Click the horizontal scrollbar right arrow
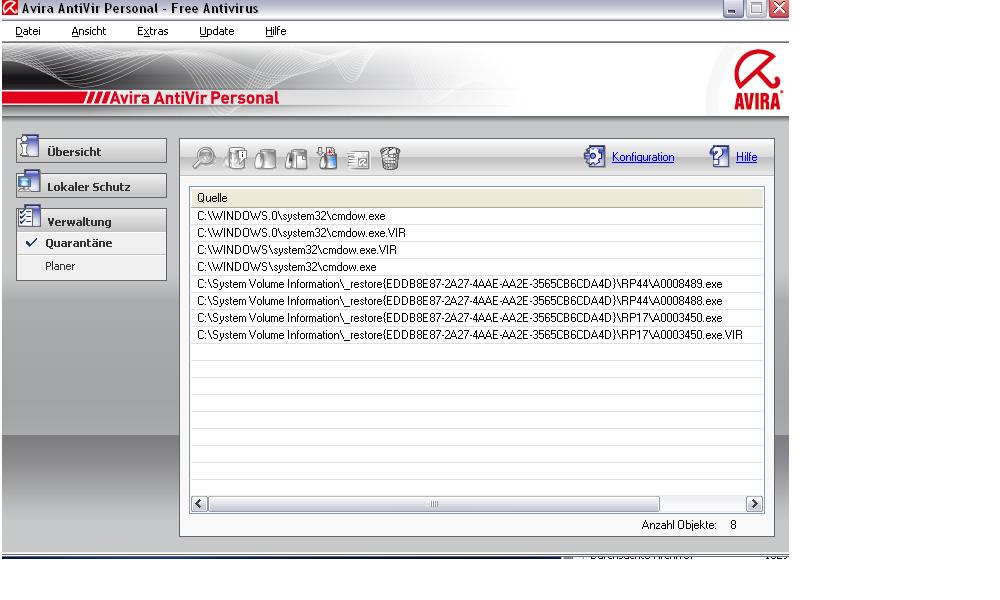 pos(754,504)
